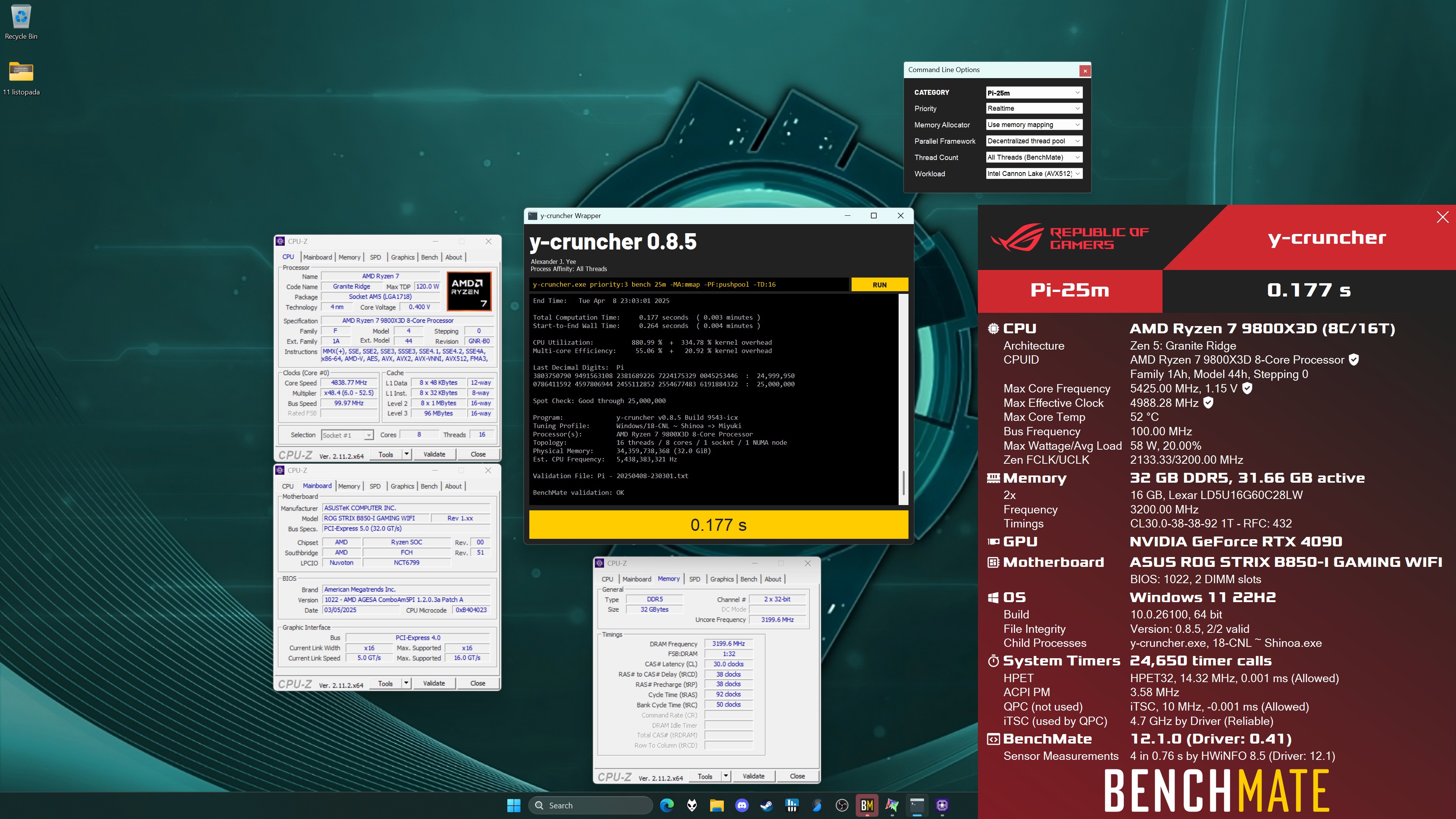Click Close button in CPU-Z Mainboard window
This screenshot has width=1456, height=819.
tap(478, 683)
